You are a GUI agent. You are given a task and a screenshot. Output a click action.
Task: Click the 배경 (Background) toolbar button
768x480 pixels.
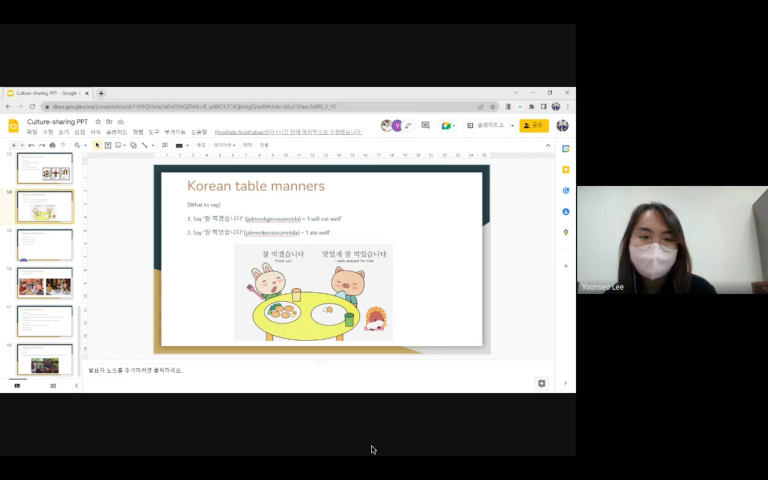click(x=201, y=145)
